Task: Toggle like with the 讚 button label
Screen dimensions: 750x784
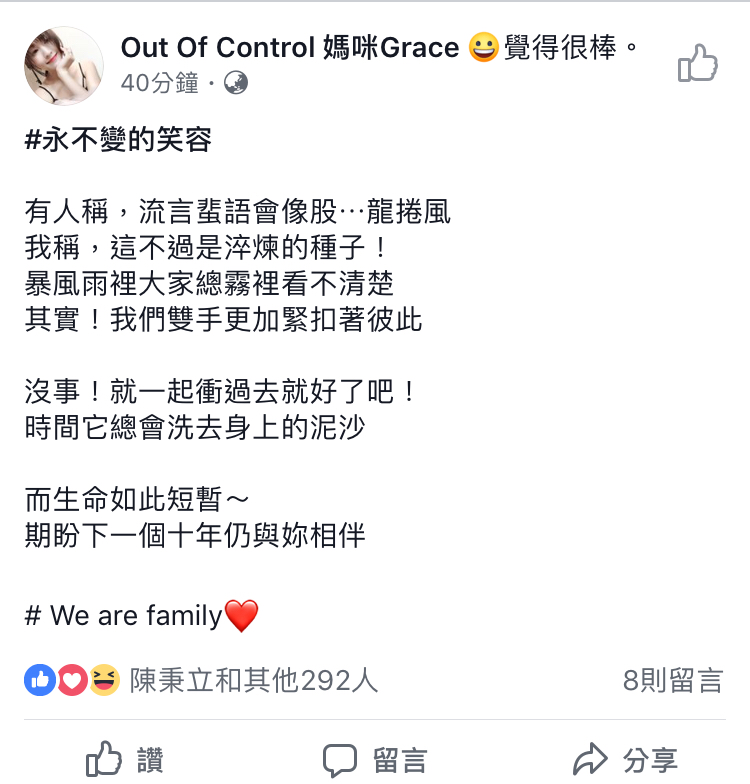Action: (150, 760)
